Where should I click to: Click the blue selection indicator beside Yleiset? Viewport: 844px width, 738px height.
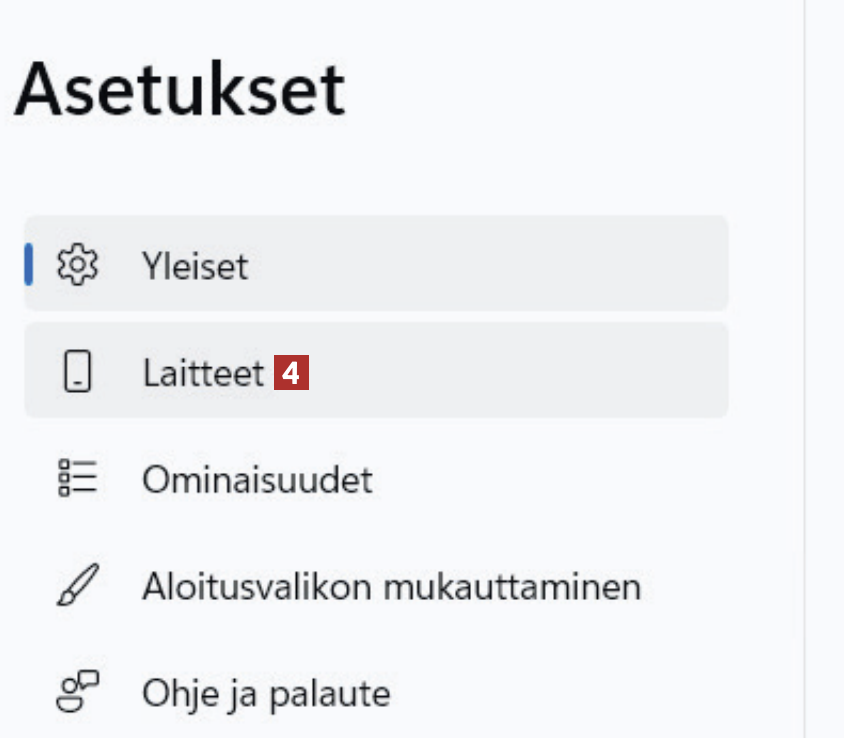point(29,265)
